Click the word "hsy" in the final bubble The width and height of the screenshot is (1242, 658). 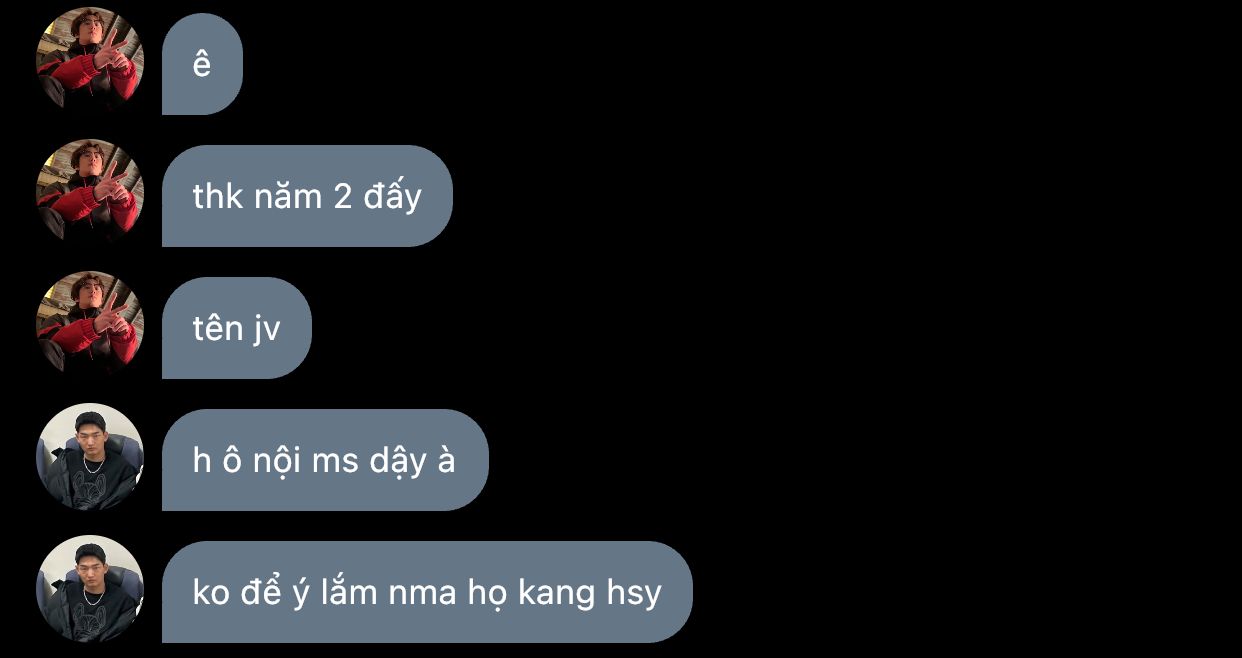click(634, 593)
